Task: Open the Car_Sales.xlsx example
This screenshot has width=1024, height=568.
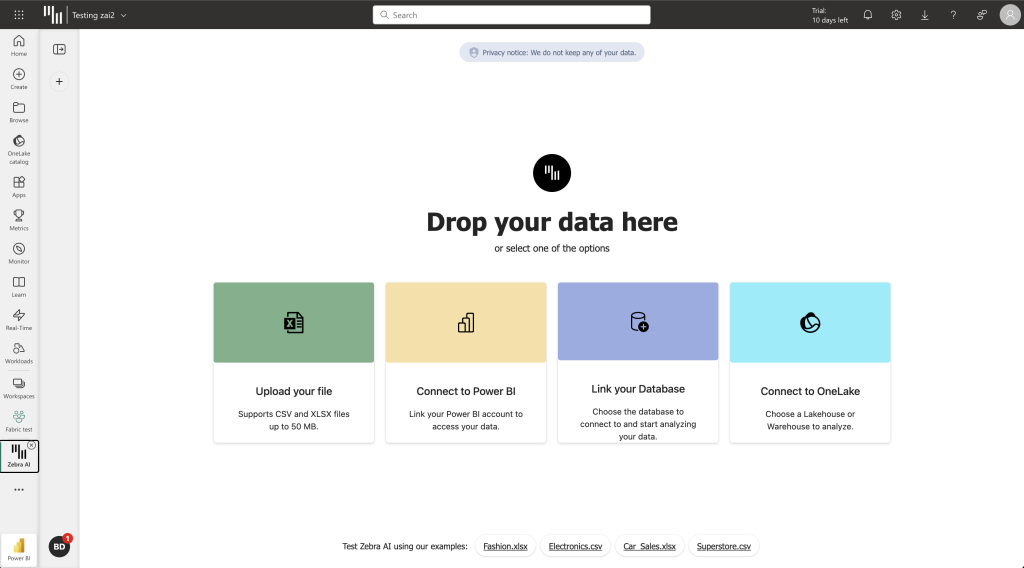Action: [649, 546]
